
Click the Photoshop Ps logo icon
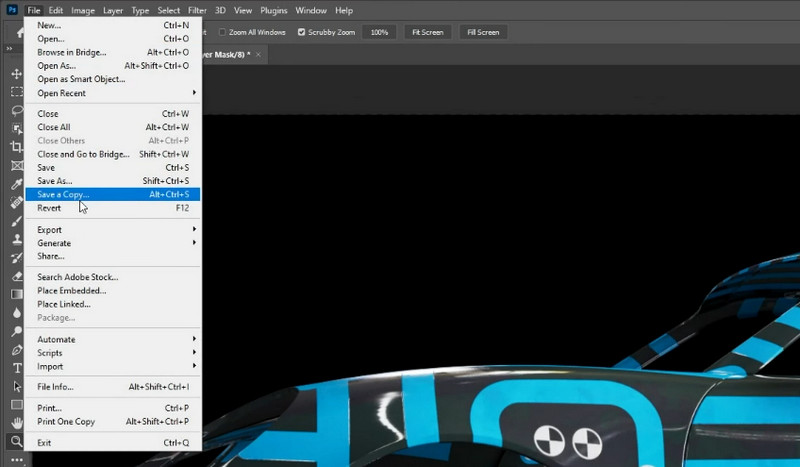click(12, 10)
